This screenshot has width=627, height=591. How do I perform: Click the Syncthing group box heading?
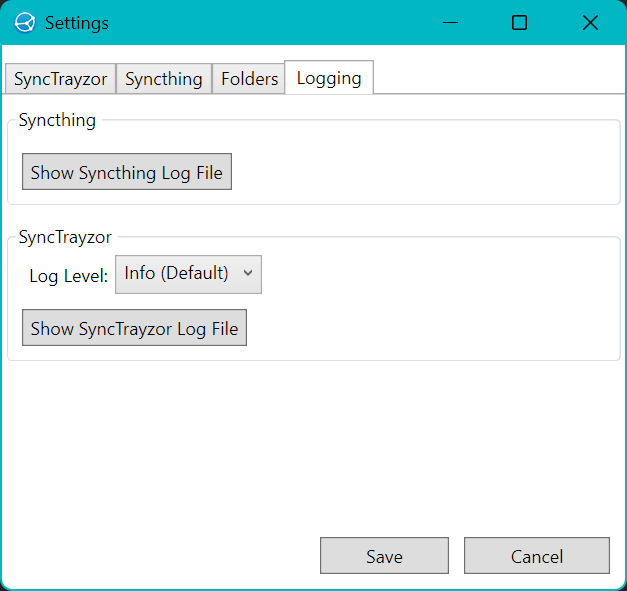point(57,120)
